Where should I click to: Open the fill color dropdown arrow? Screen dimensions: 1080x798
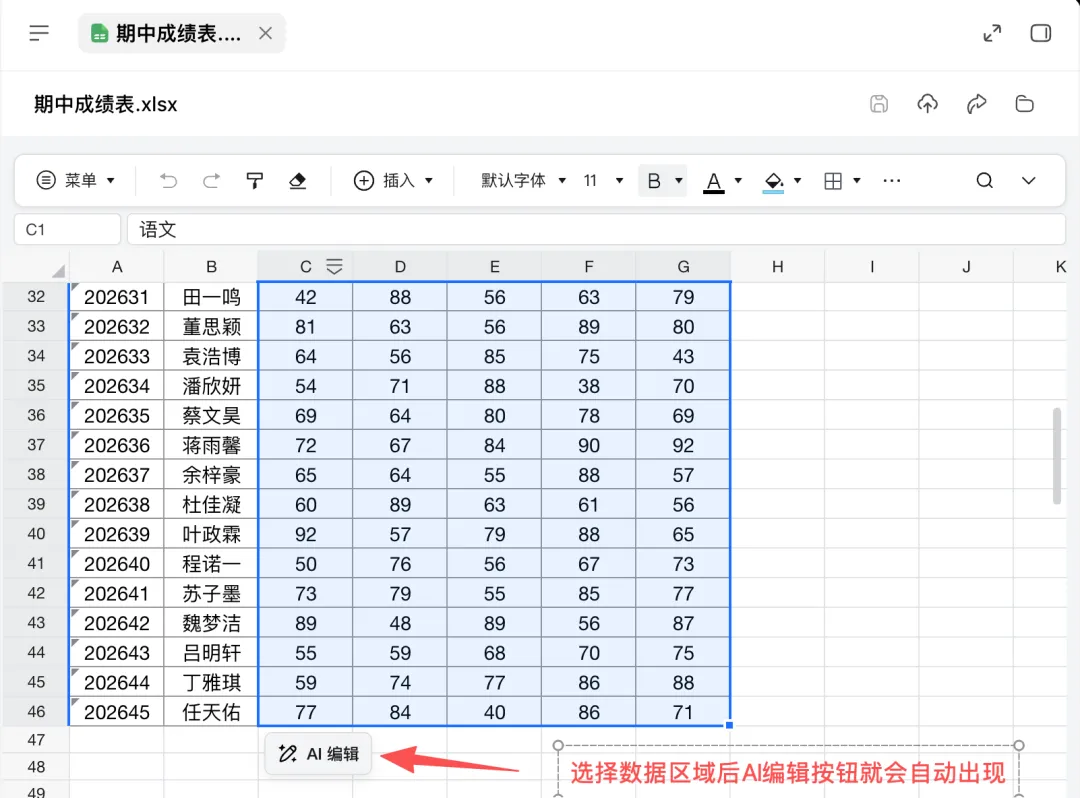[x=798, y=180]
